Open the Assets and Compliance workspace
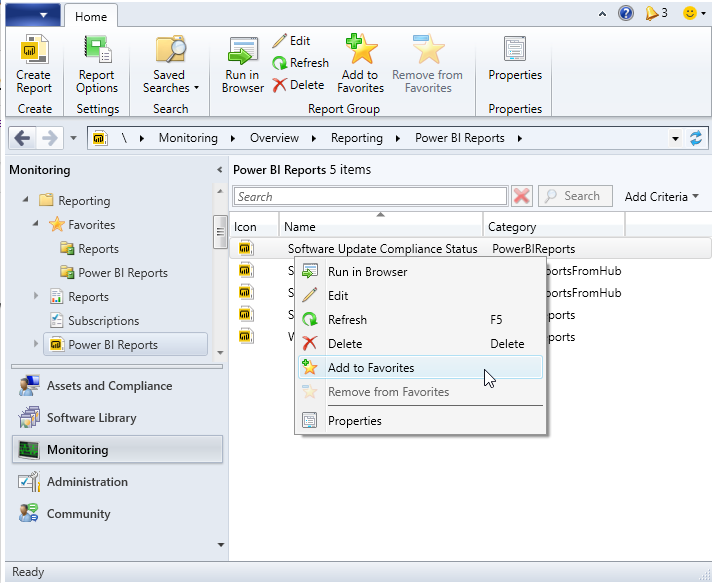Screen dimensions: 714x583 pos(117,386)
